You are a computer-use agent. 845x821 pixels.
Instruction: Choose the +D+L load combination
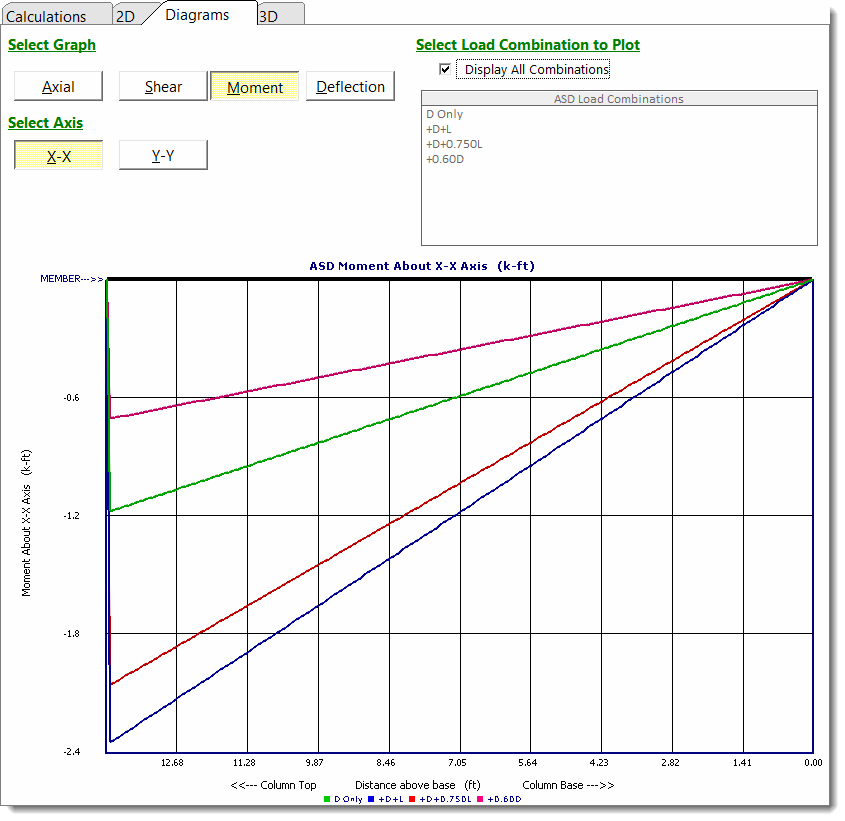440,129
